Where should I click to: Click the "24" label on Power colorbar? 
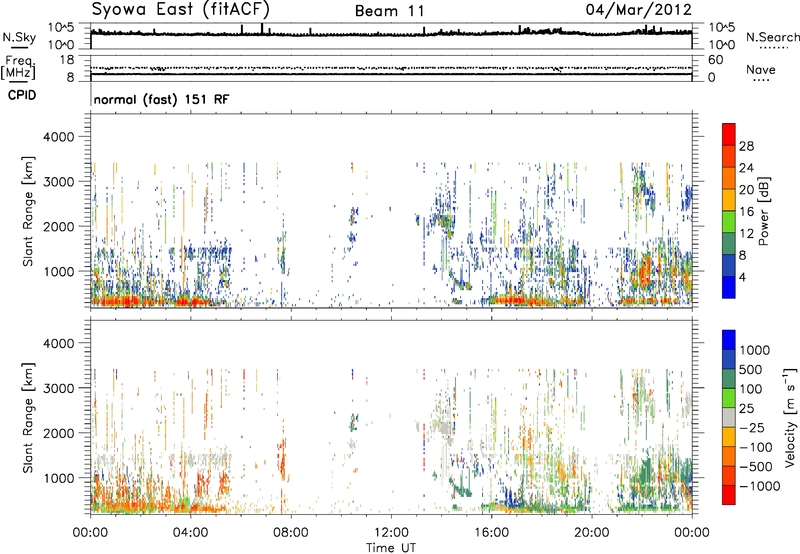click(746, 168)
